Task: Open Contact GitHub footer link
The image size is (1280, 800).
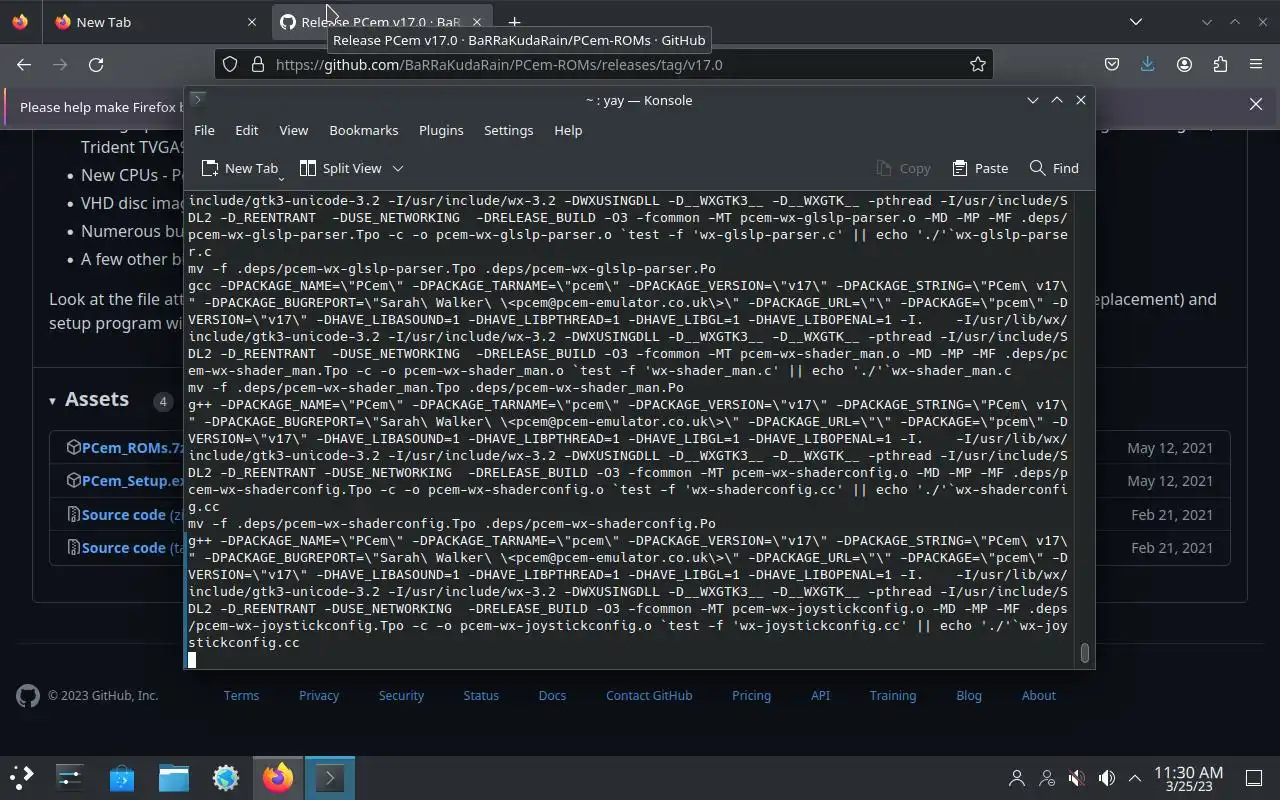Action: pyautogui.click(x=649, y=695)
